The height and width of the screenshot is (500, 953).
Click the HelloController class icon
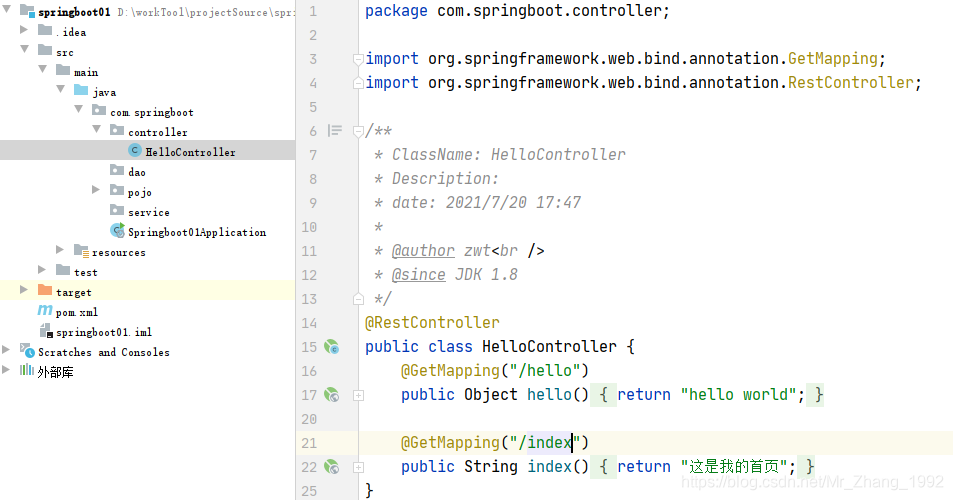135,150
